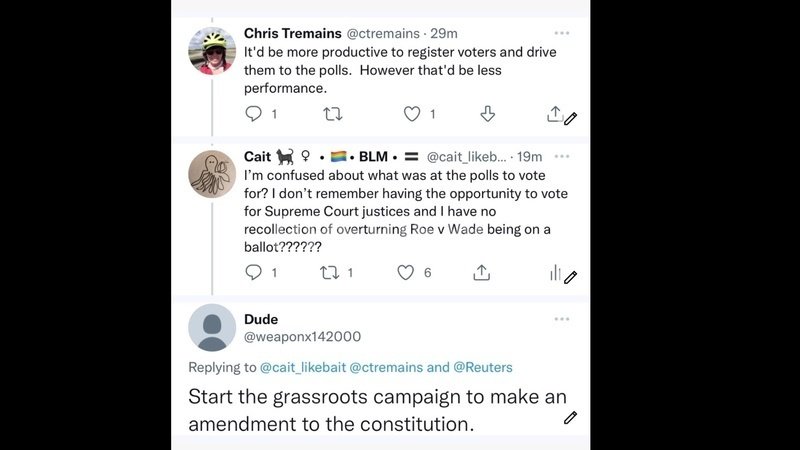Share Chris Tremains' tweet
This screenshot has width=800, height=450.
click(554, 114)
